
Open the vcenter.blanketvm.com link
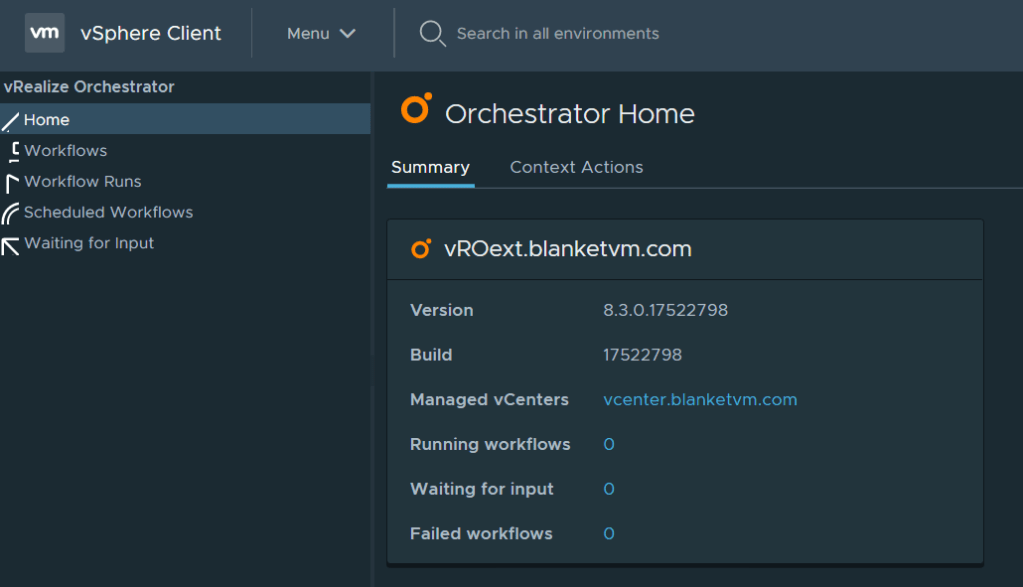tap(700, 399)
